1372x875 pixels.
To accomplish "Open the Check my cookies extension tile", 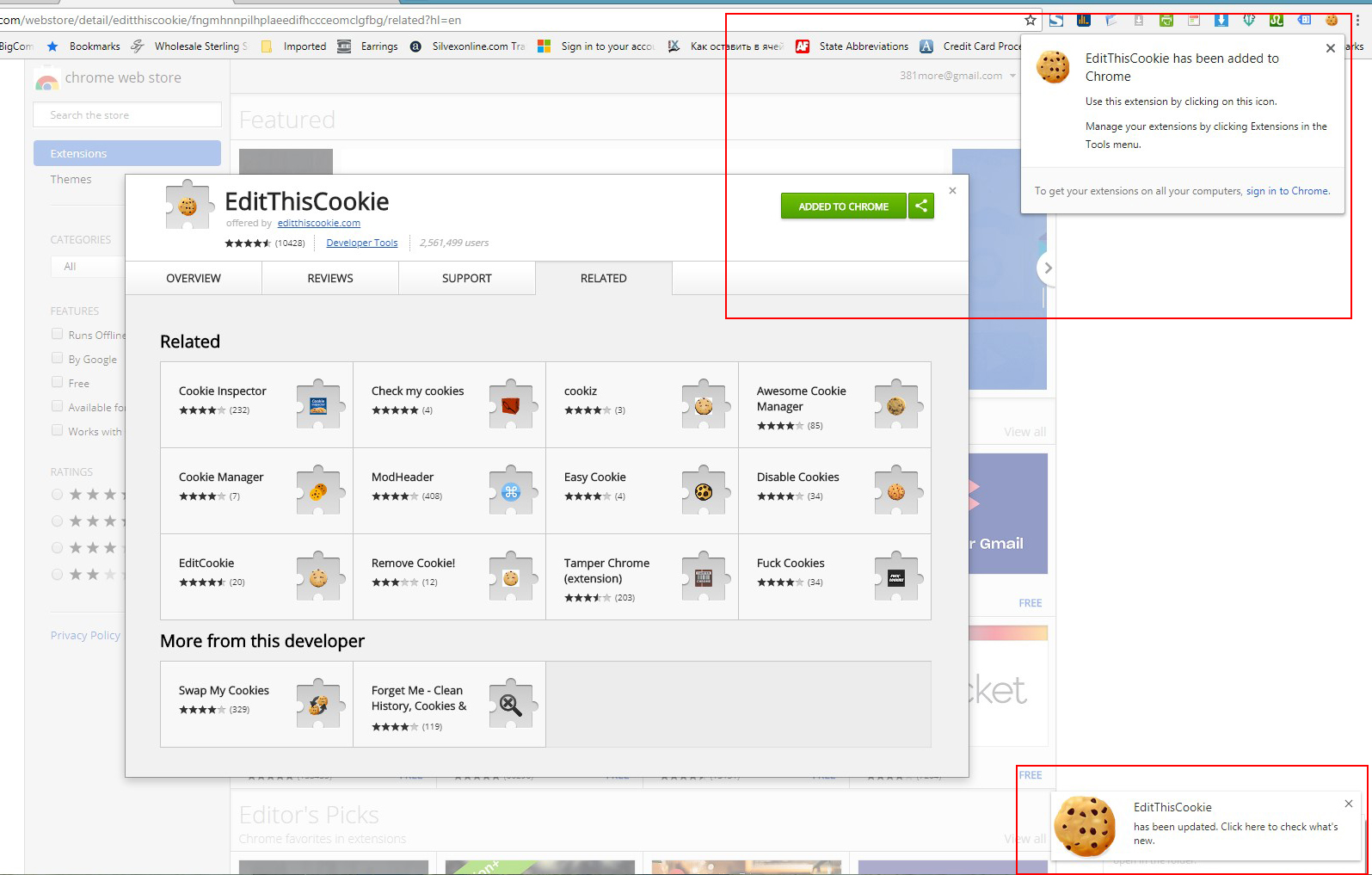I will (x=449, y=404).
